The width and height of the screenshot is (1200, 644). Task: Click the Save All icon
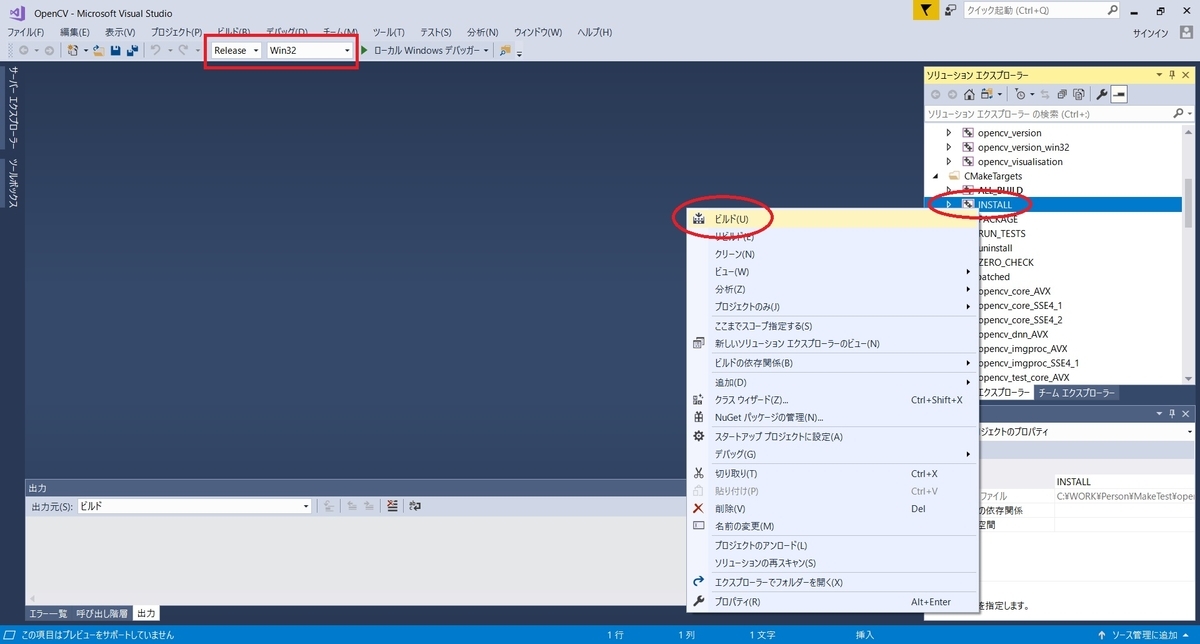pyautogui.click(x=132, y=50)
